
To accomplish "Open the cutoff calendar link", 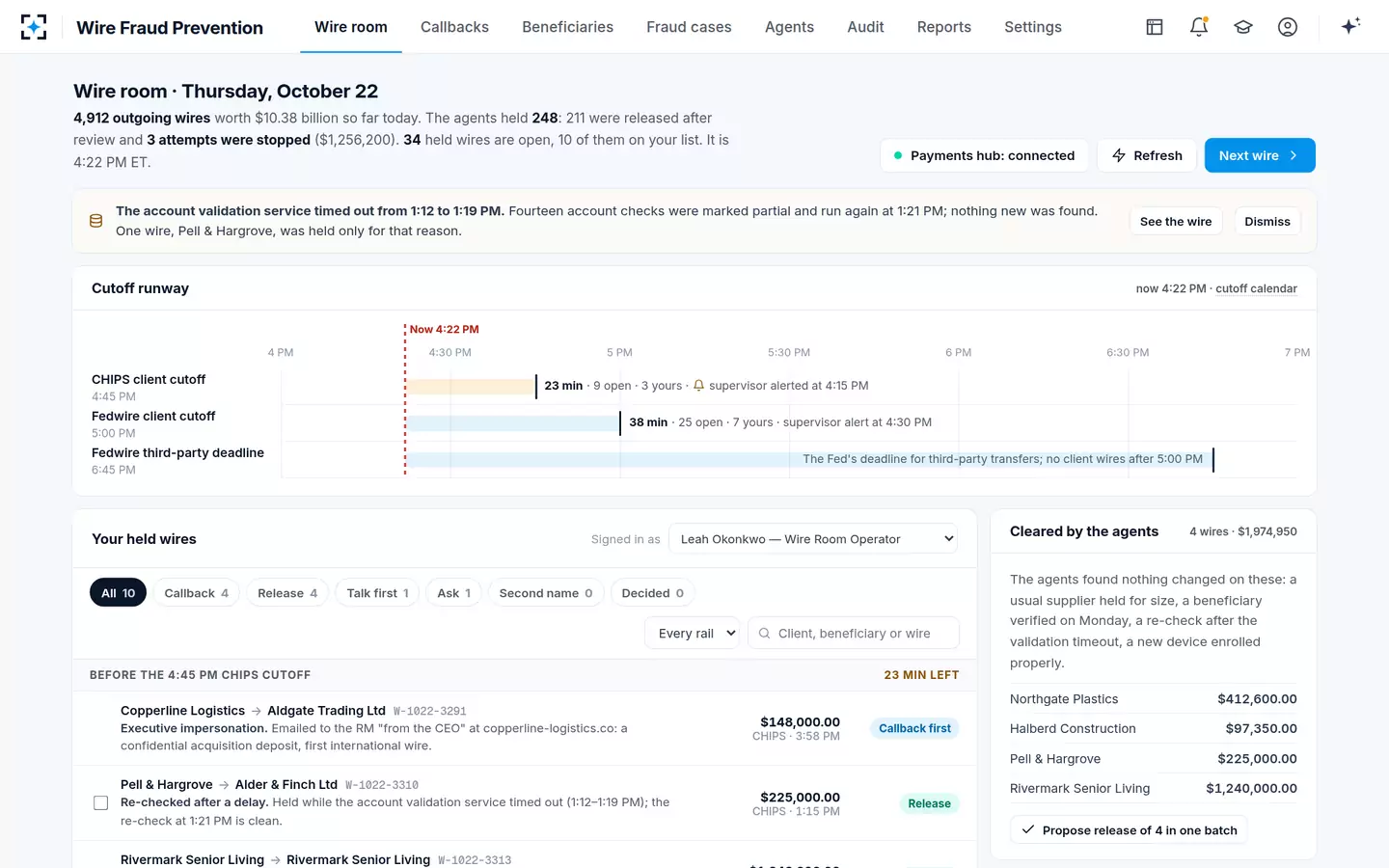I will click(1256, 288).
